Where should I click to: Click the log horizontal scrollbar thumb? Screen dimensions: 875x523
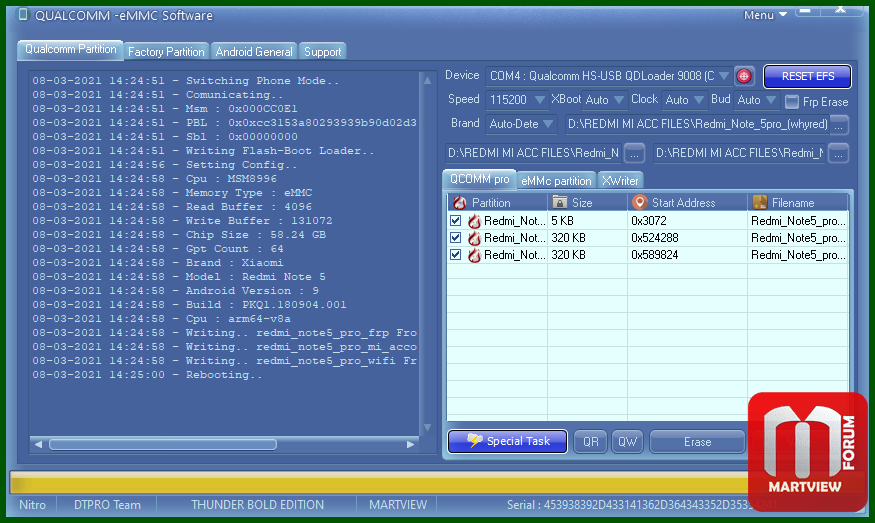pyautogui.click(x=162, y=444)
